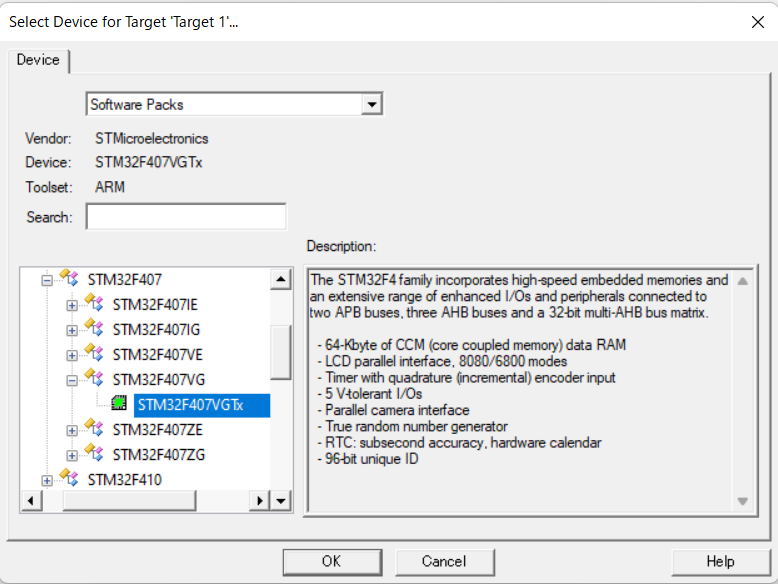This screenshot has width=778, height=584.
Task: Click device tree scroll up arrow
Action: point(281,279)
